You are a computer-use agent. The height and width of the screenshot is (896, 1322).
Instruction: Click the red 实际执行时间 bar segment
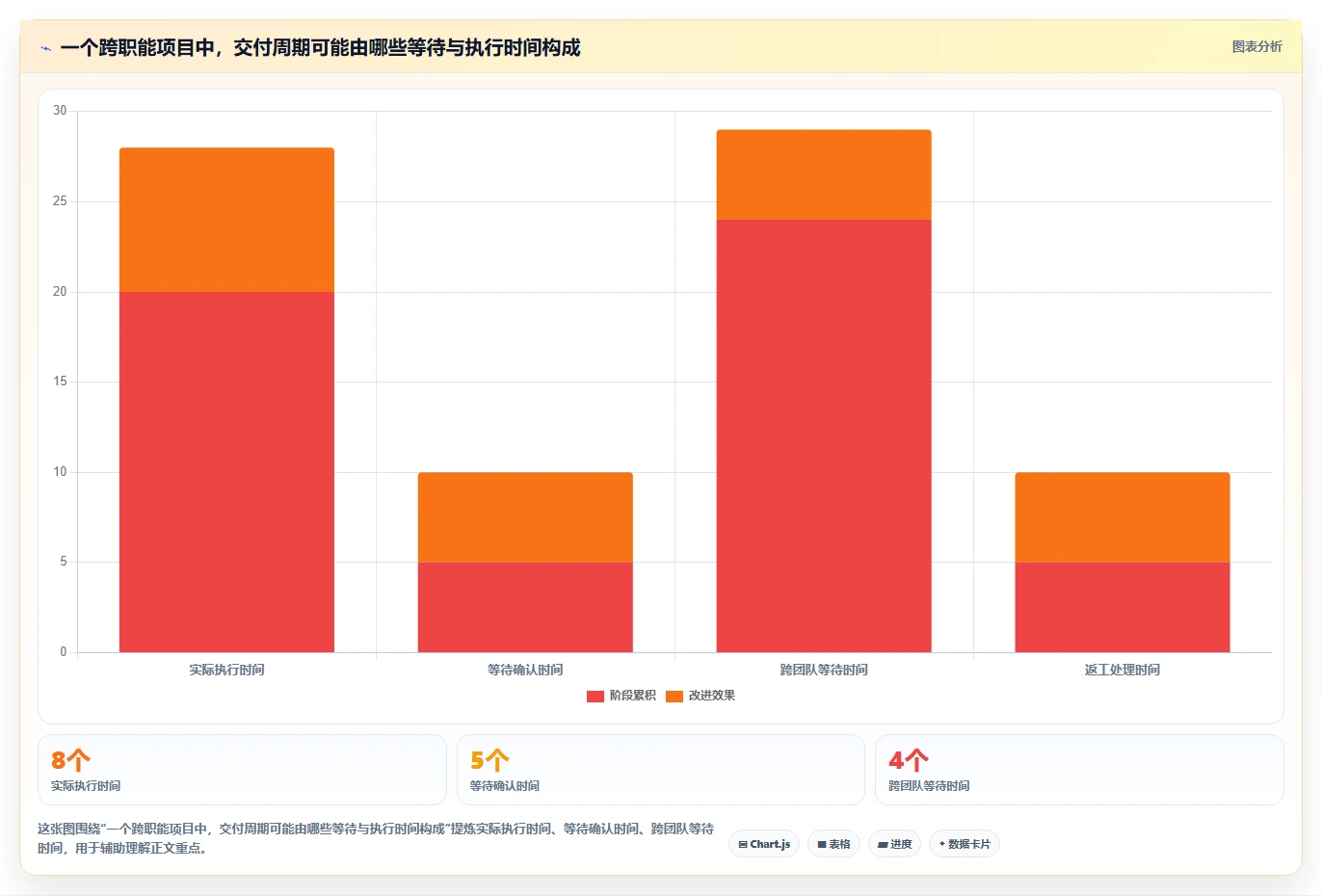coord(226,472)
